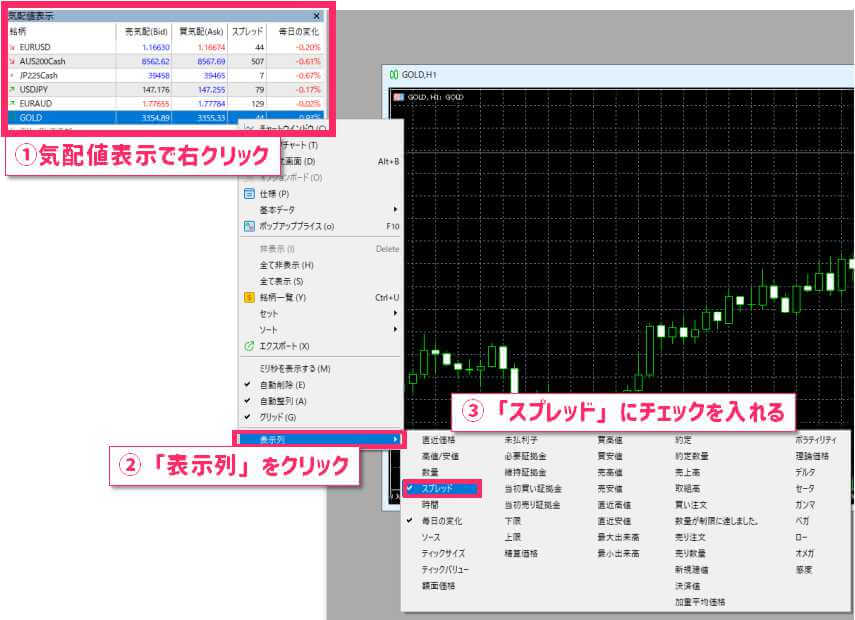Click the GOLD chart label icon inside the chart
Viewport: 855px width, 620px height.
click(x=398, y=95)
